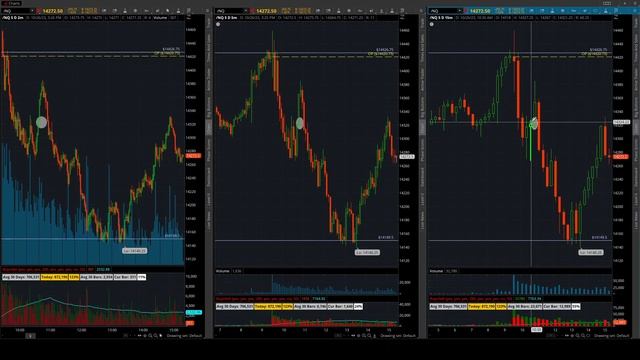The width and height of the screenshot is (640, 360).
Task: Open the Times And Sales side tab beside the 2m chart
Action: 209,48
